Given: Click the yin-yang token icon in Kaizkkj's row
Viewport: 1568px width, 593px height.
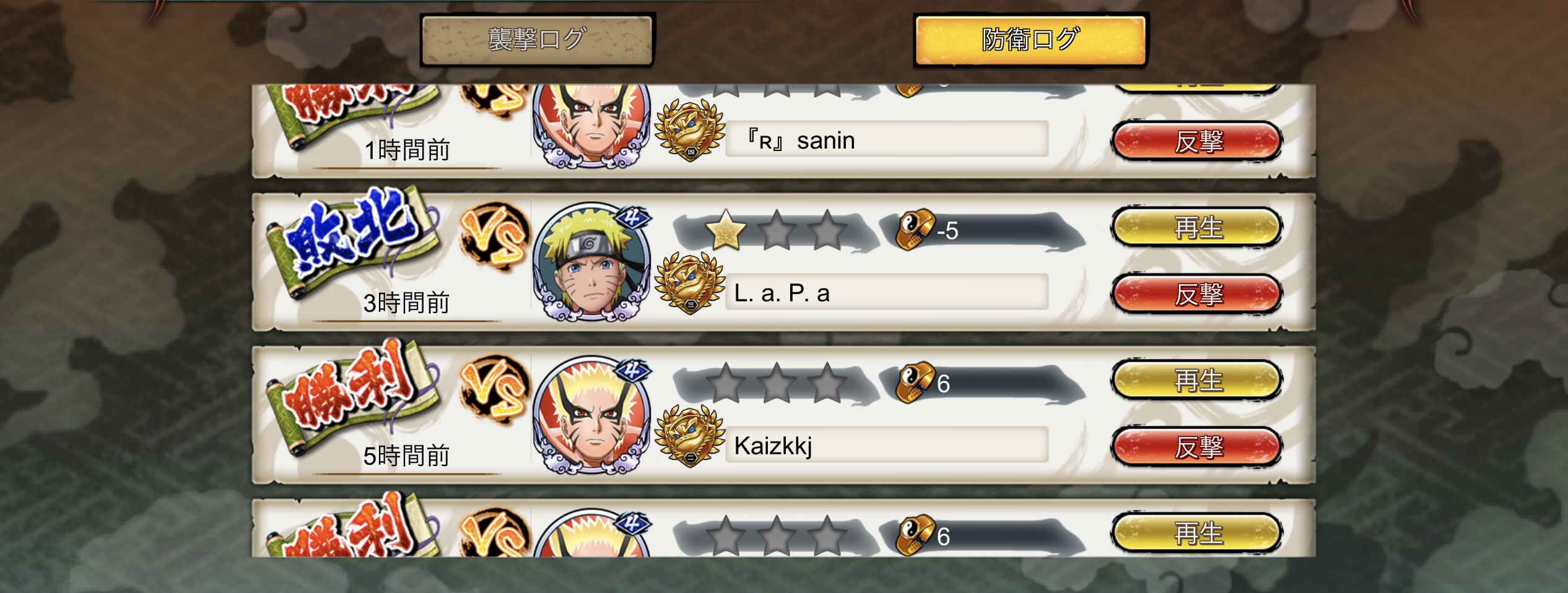Looking at the screenshot, I should [x=915, y=382].
